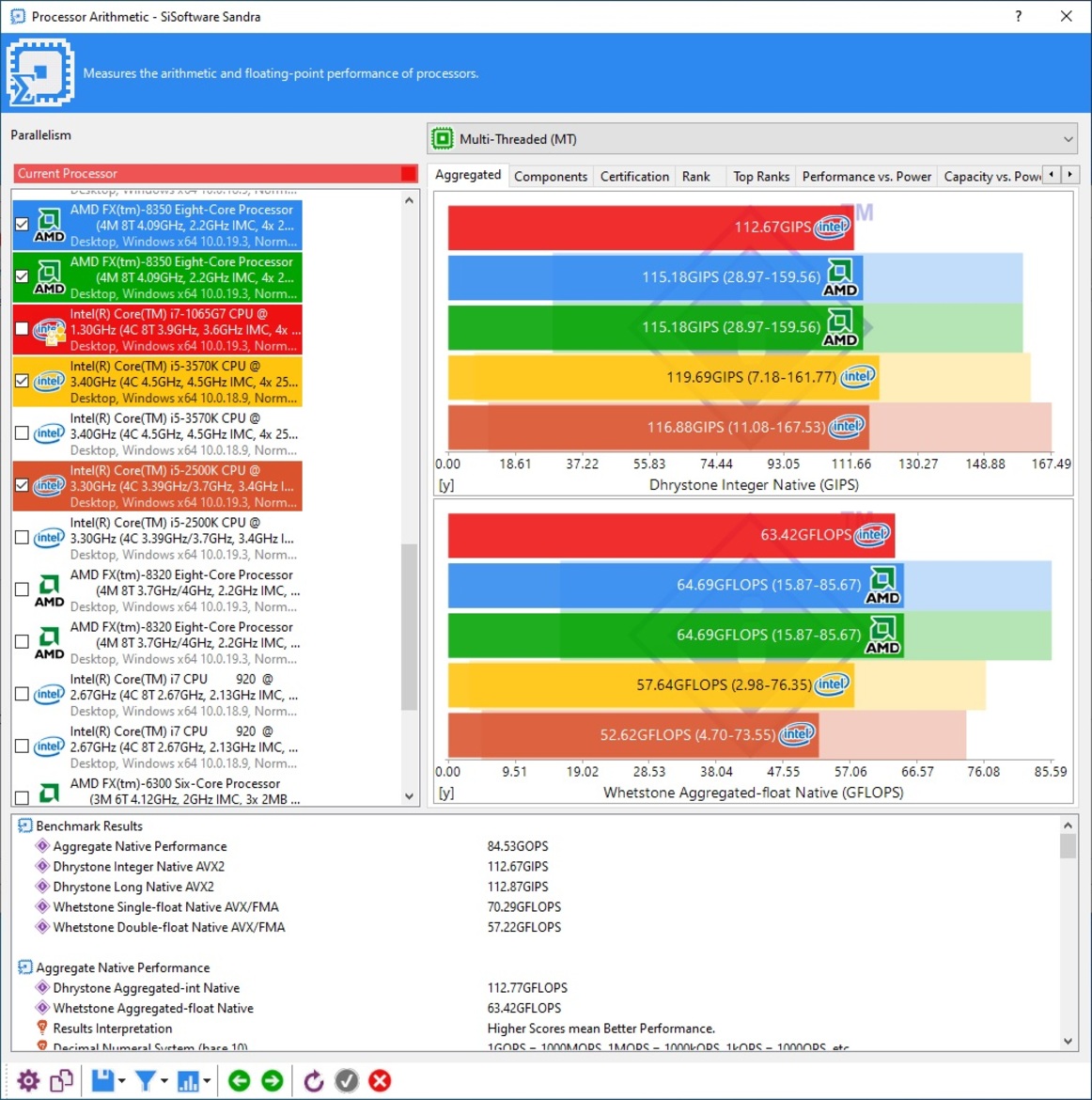Click the Intel logo on the 112.67GIPS bar
1092x1100 pixels.
pos(832,227)
